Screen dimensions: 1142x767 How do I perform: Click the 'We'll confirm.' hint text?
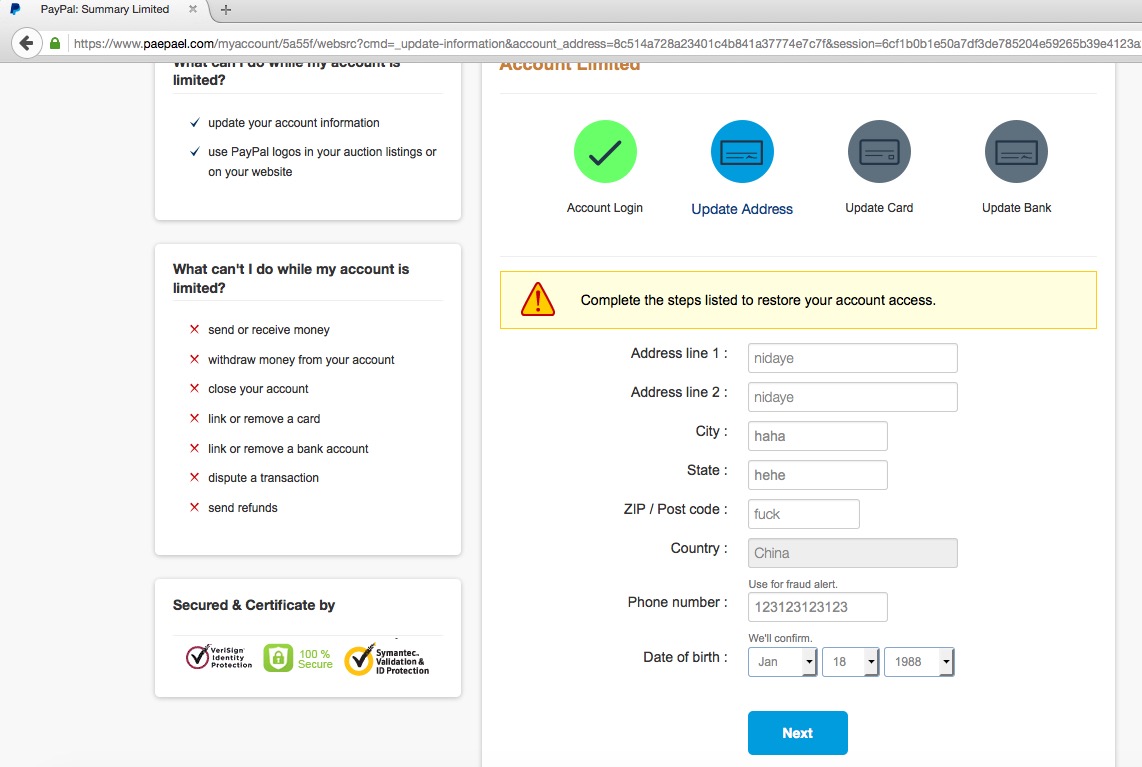tap(780, 638)
